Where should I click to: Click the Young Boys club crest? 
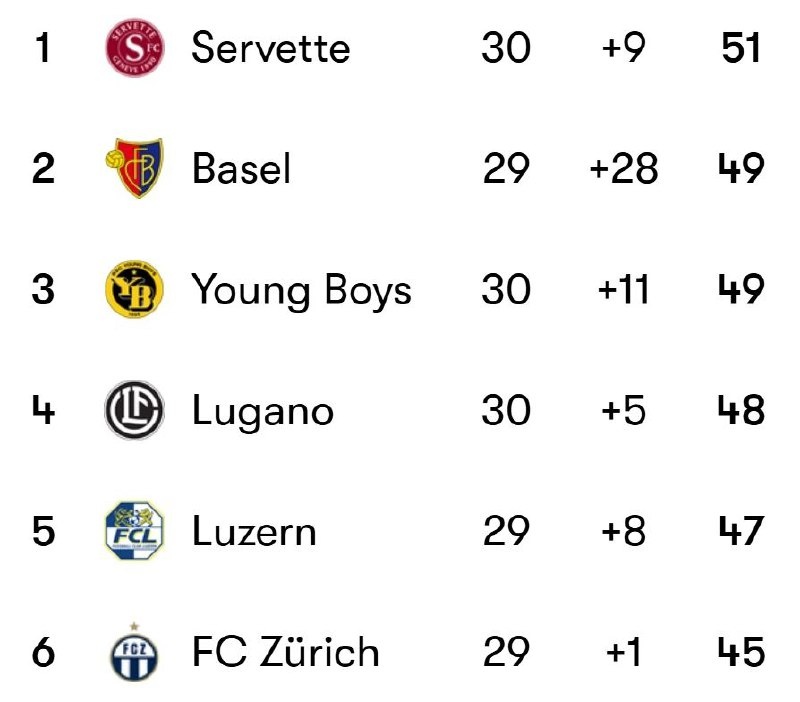pyautogui.click(x=134, y=290)
